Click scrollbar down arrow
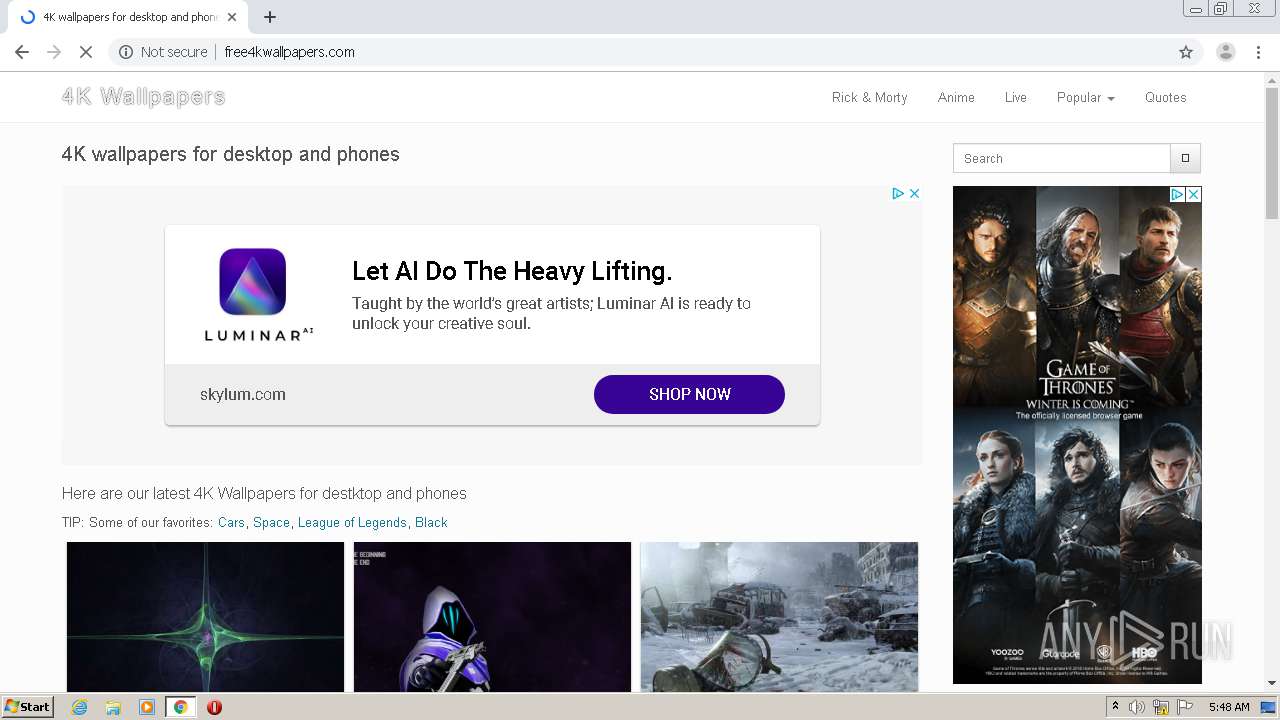The width and height of the screenshot is (1280, 720). (1272, 683)
